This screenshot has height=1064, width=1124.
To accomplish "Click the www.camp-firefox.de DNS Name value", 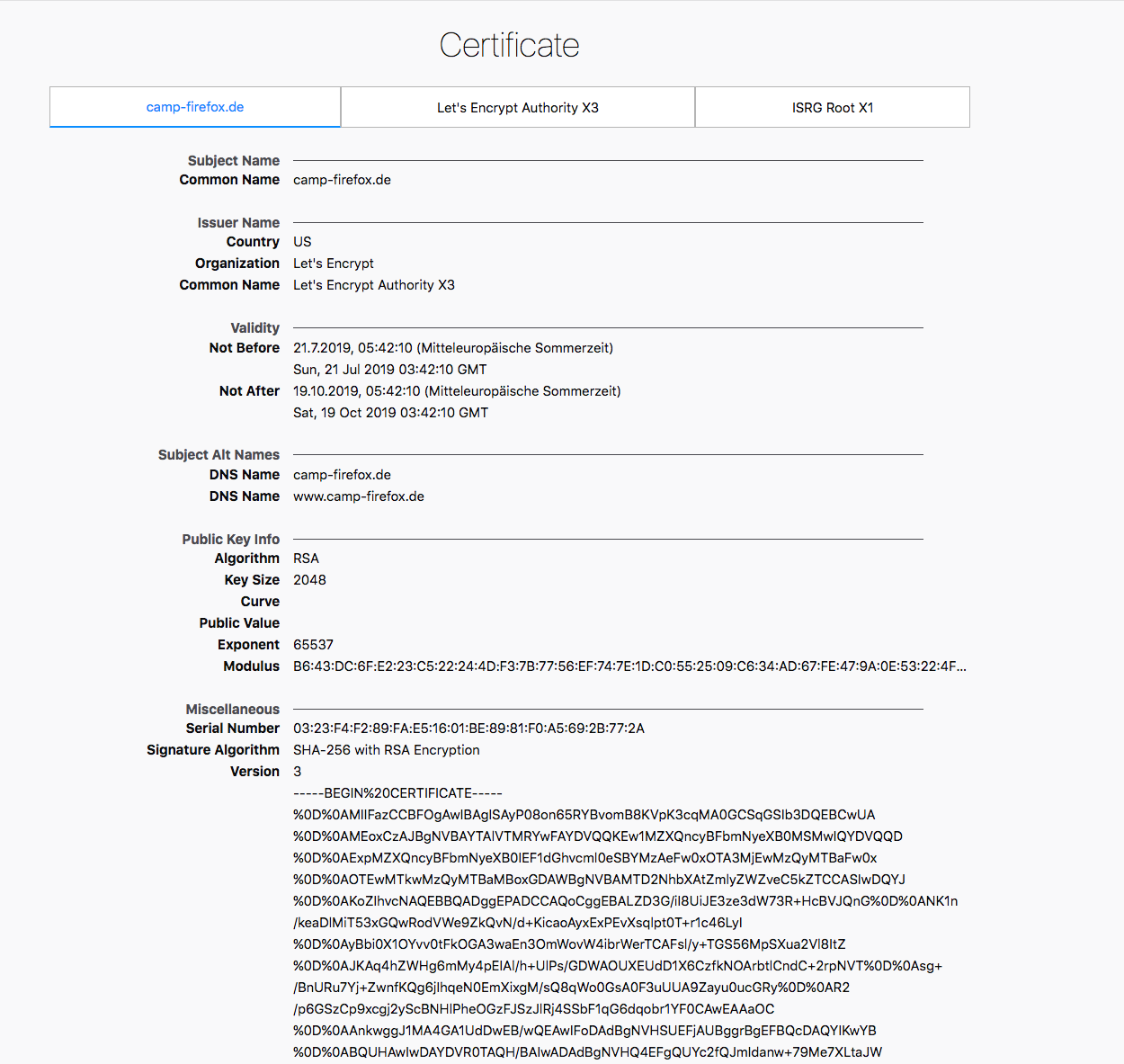I will (x=358, y=496).
